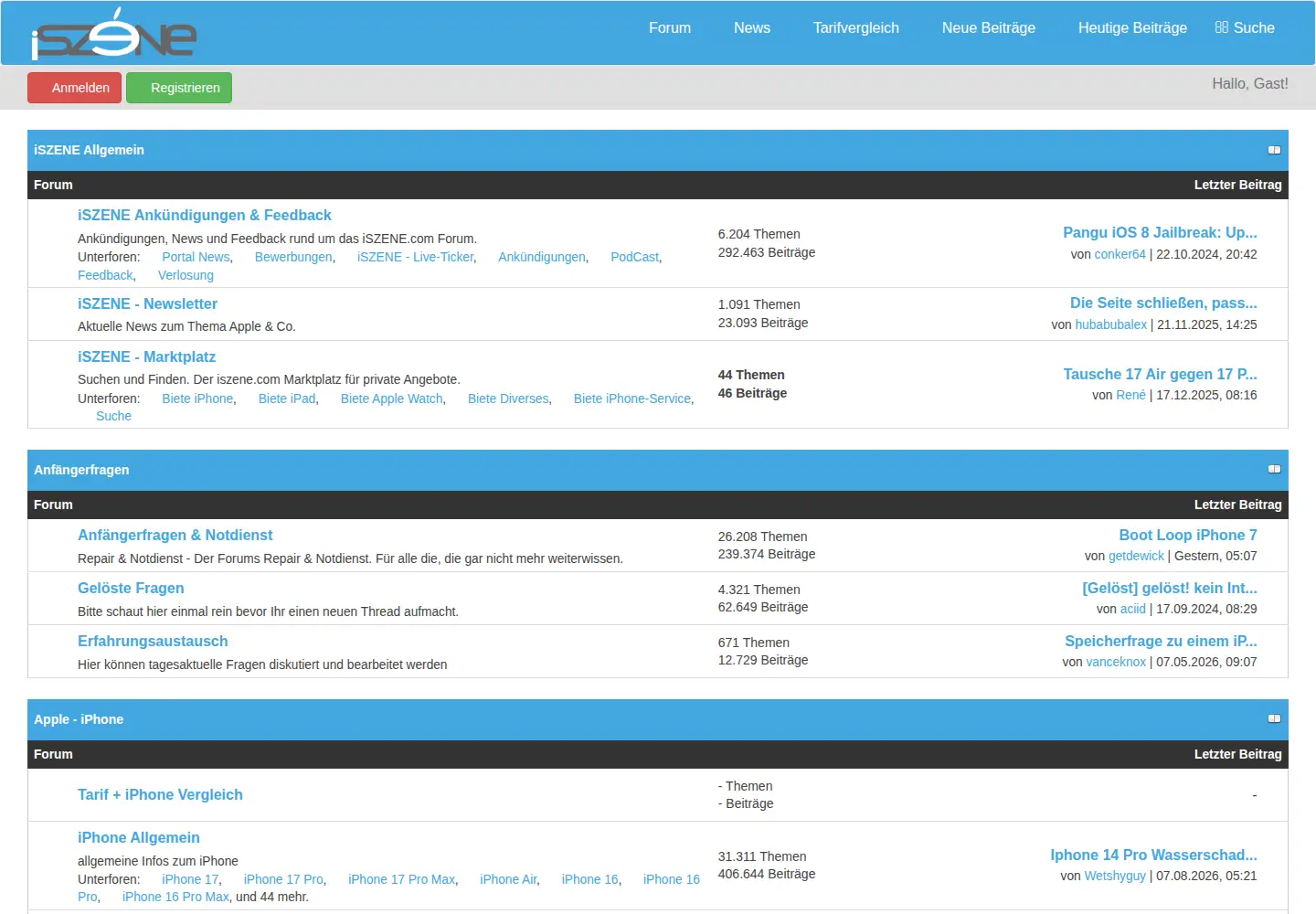Screen dimensions: 1316x914
Task: View Heutige Beiträge
Action: [1132, 27]
